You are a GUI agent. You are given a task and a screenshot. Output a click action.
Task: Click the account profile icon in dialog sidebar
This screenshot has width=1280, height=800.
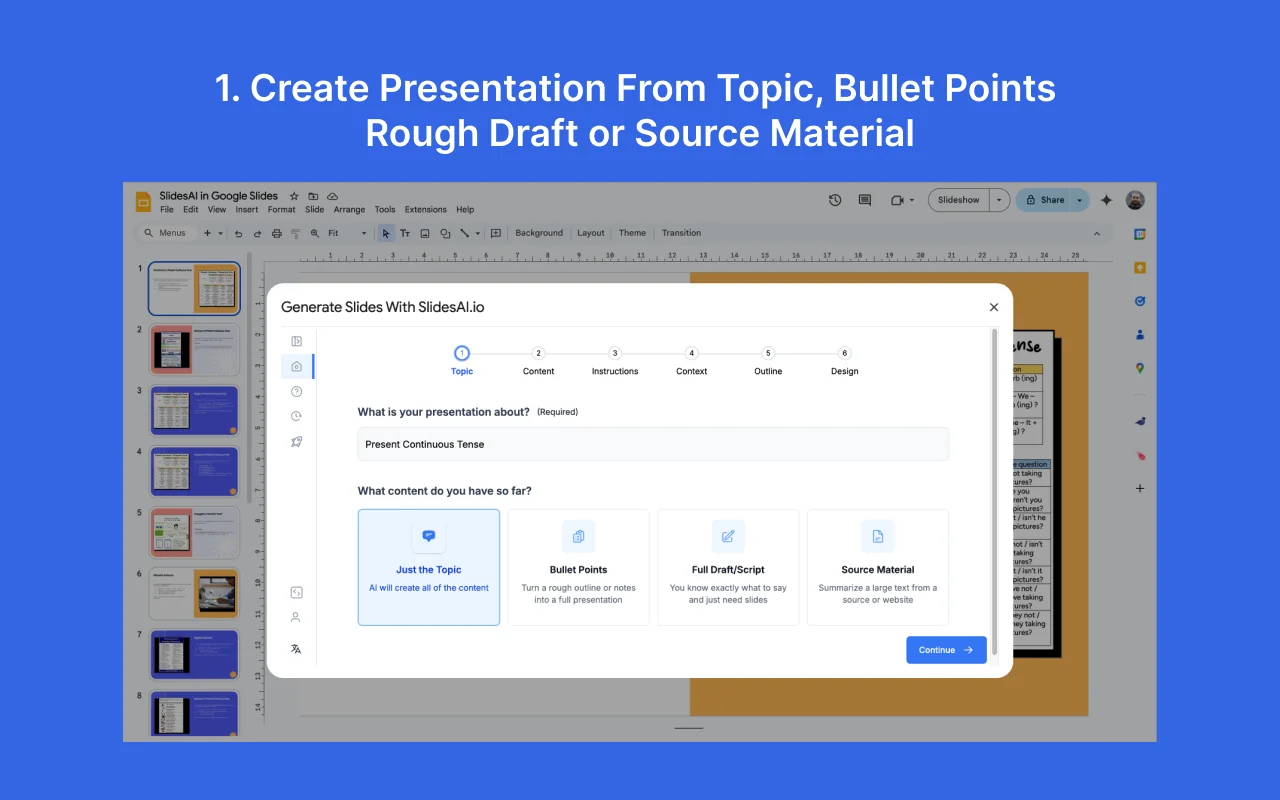click(x=296, y=618)
